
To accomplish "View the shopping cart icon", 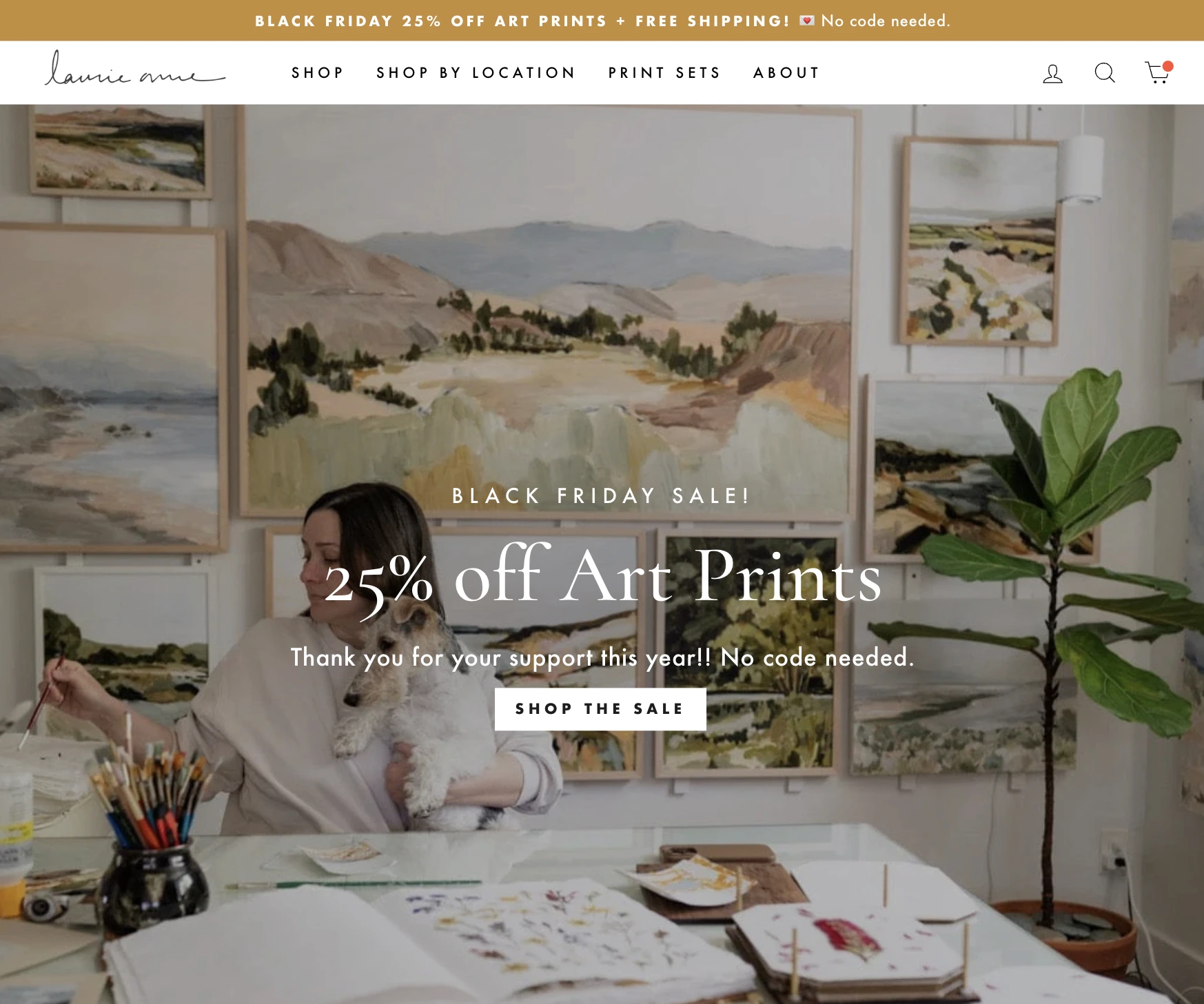I will click(1159, 72).
